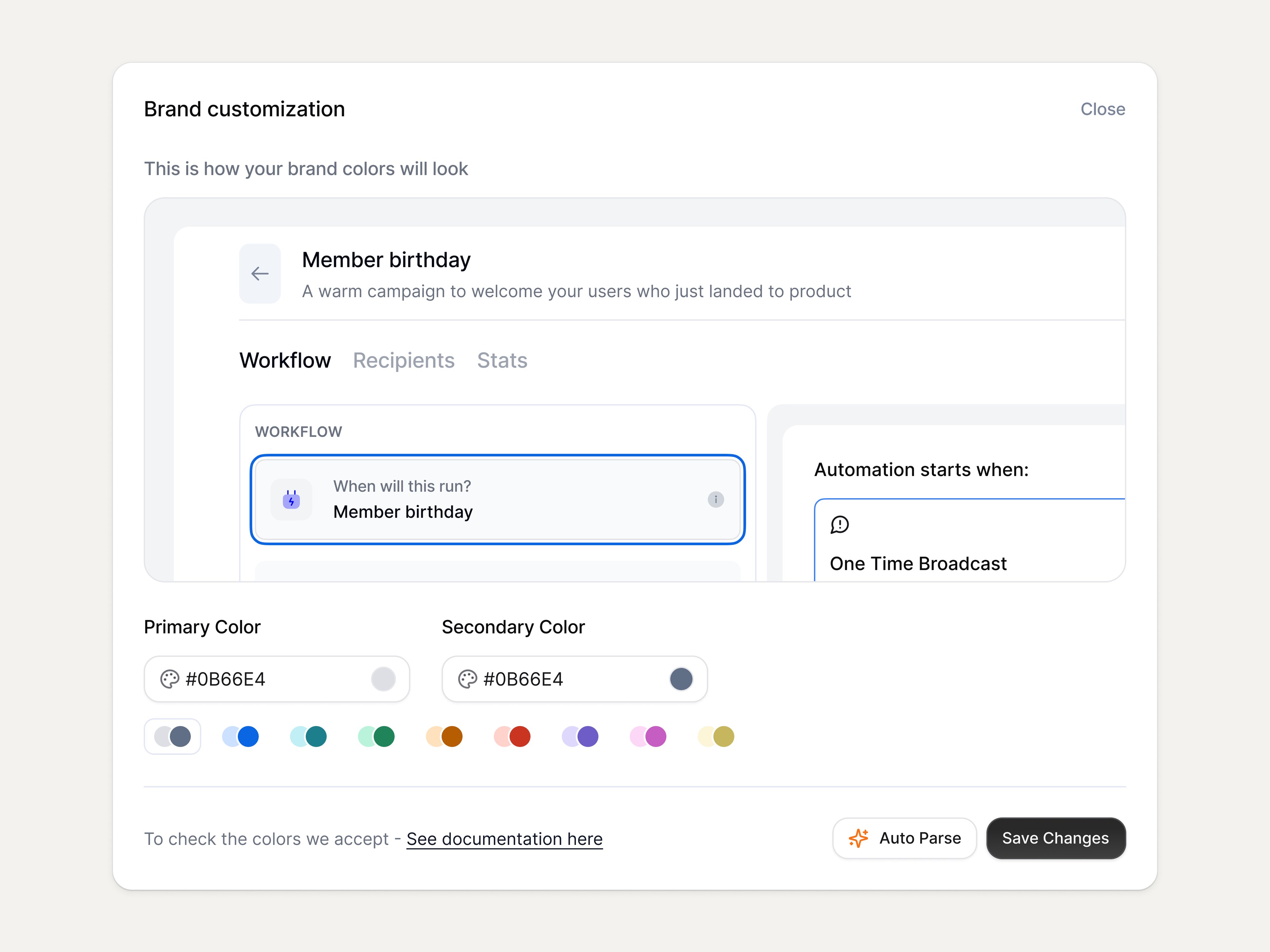Click the palette icon in the Secondary Color field
The image size is (1270, 952).
tap(467, 679)
